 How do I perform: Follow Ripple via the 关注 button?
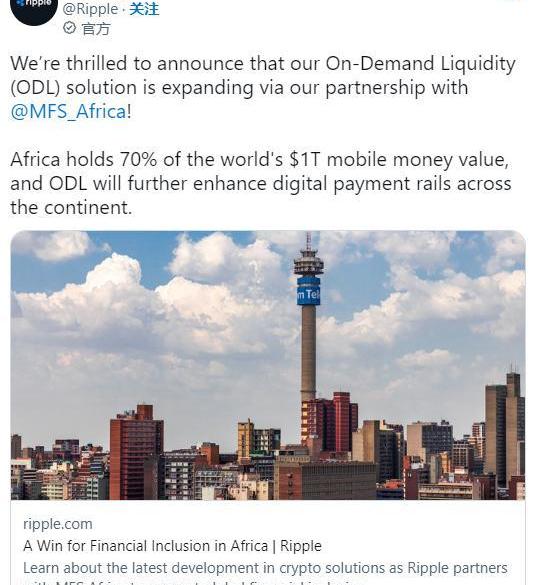coord(144,9)
